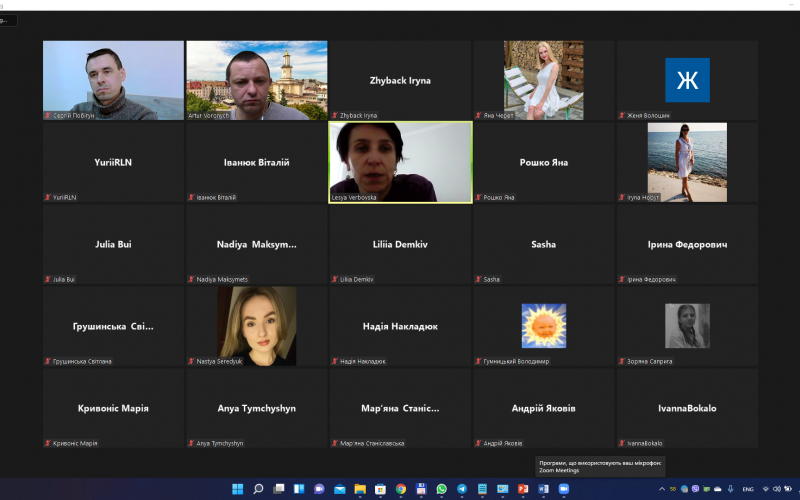Click the Viber icon in system tray

click(695, 489)
